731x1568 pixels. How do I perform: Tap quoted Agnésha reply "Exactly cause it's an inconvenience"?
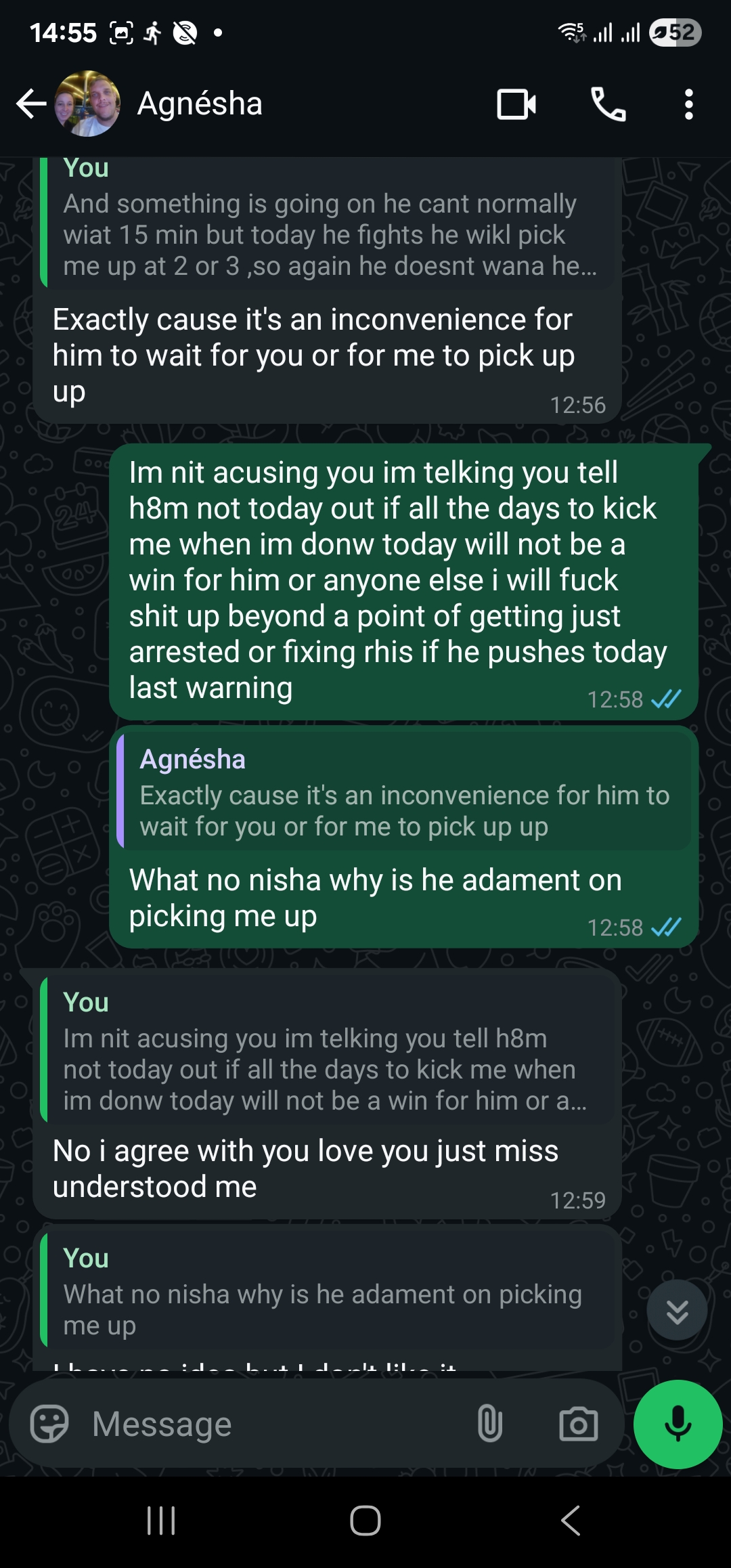[x=403, y=790]
